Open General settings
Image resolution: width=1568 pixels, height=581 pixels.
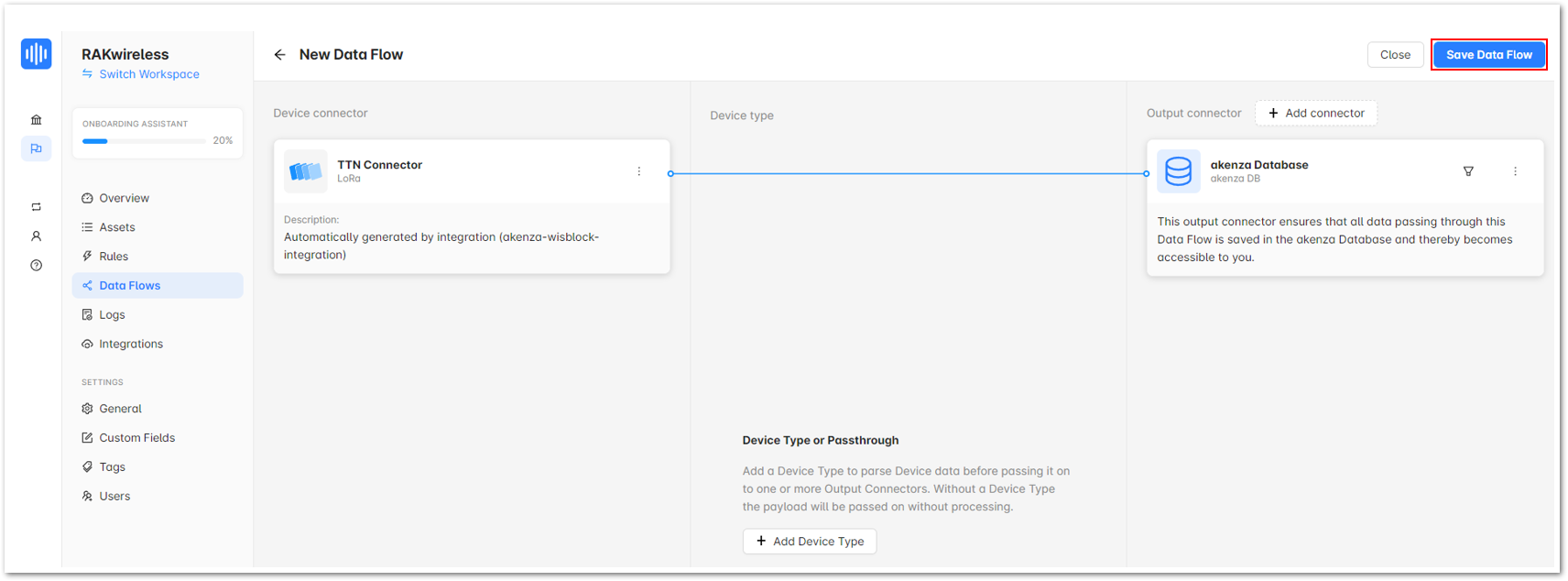(x=158, y=409)
